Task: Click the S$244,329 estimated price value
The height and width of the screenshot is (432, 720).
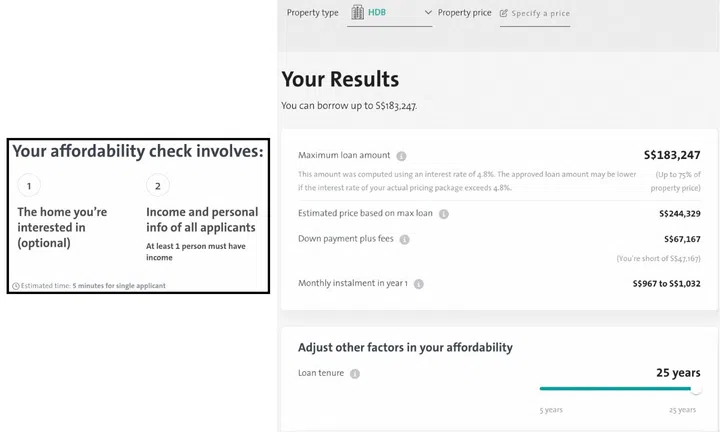Action: pyautogui.click(x=679, y=214)
